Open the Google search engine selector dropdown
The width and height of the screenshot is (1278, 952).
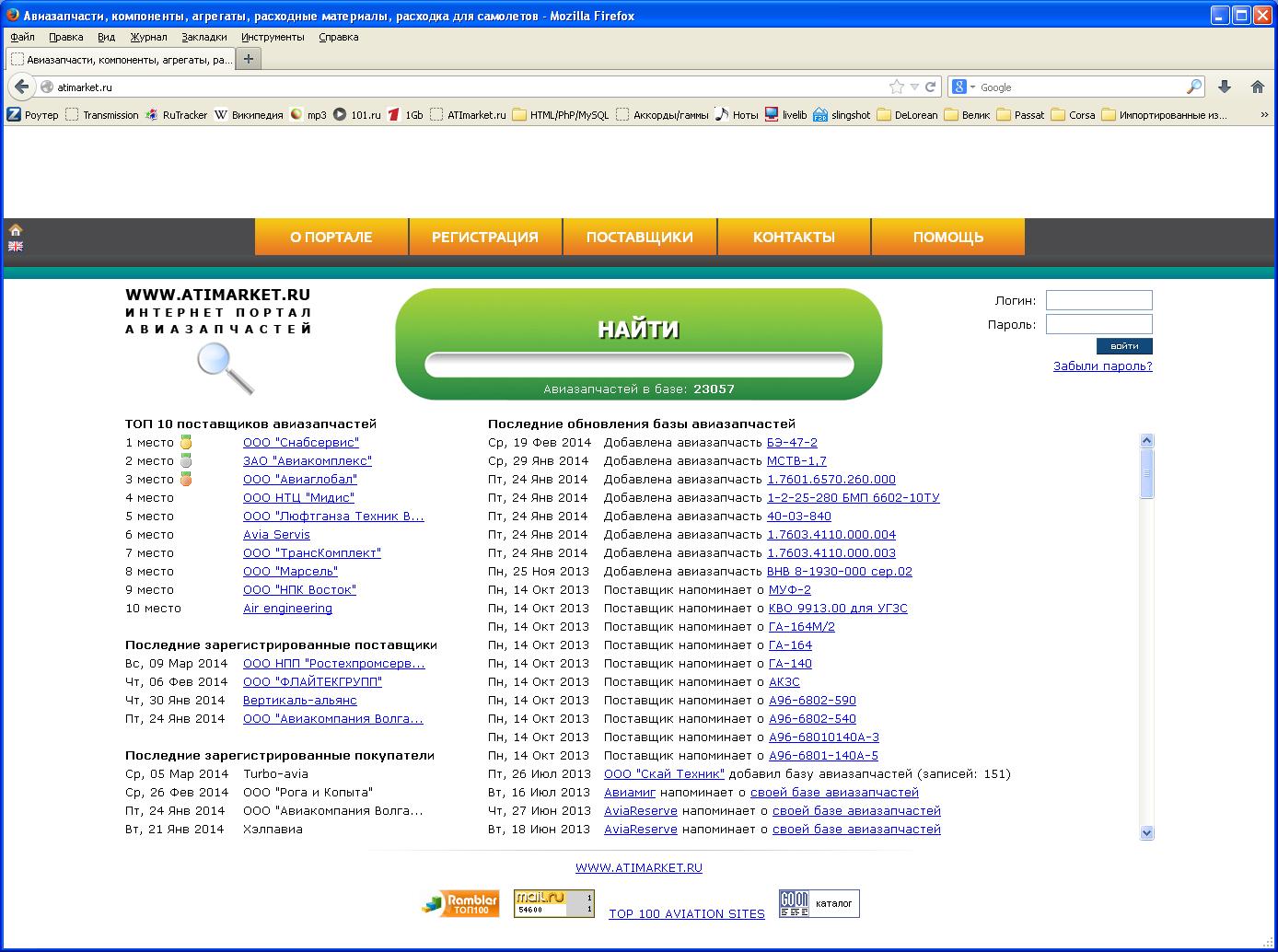(964, 87)
